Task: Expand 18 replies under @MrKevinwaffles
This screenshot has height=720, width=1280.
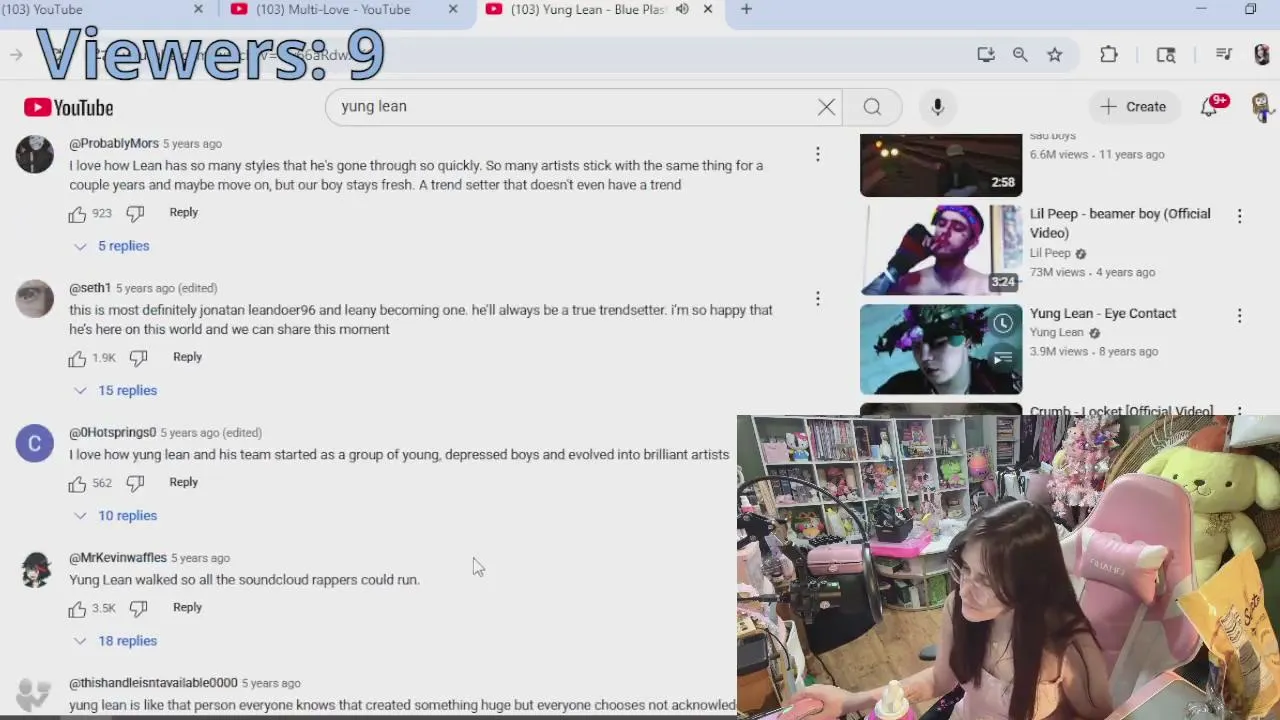Action: [x=115, y=641]
